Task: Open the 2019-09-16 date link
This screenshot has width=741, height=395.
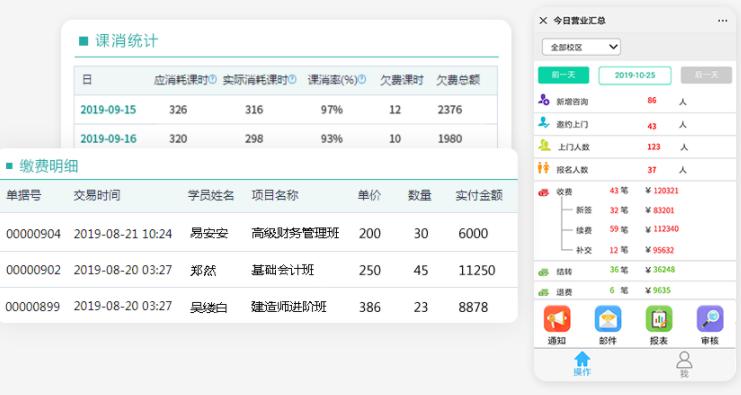Action: (108, 138)
